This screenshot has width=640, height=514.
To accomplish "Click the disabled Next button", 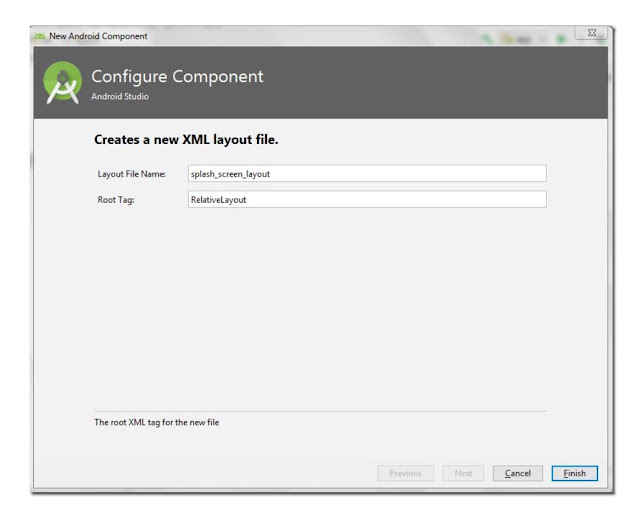I will (x=463, y=473).
